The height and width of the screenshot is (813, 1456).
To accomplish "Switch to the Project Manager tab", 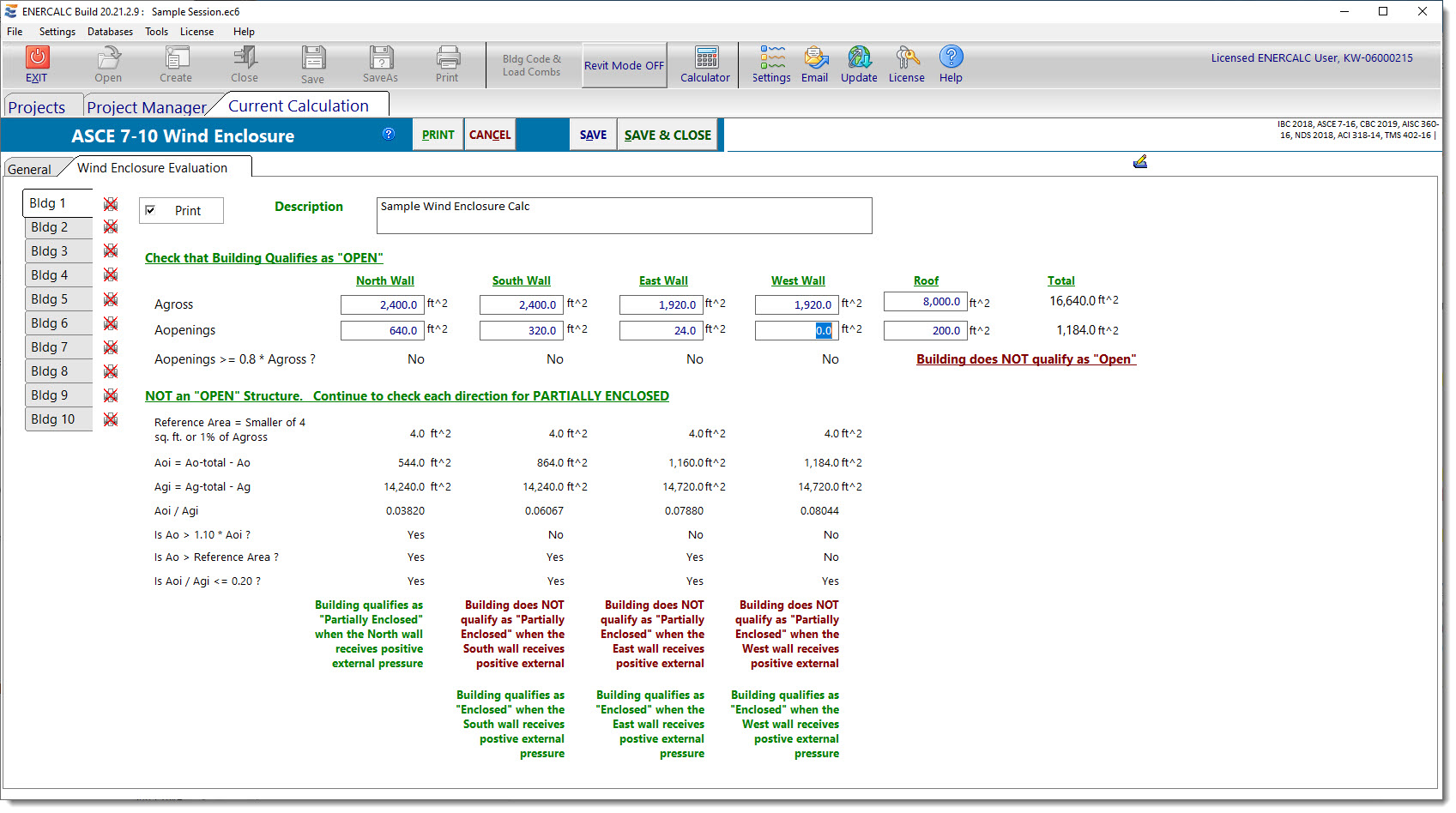I will tap(146, 107).
